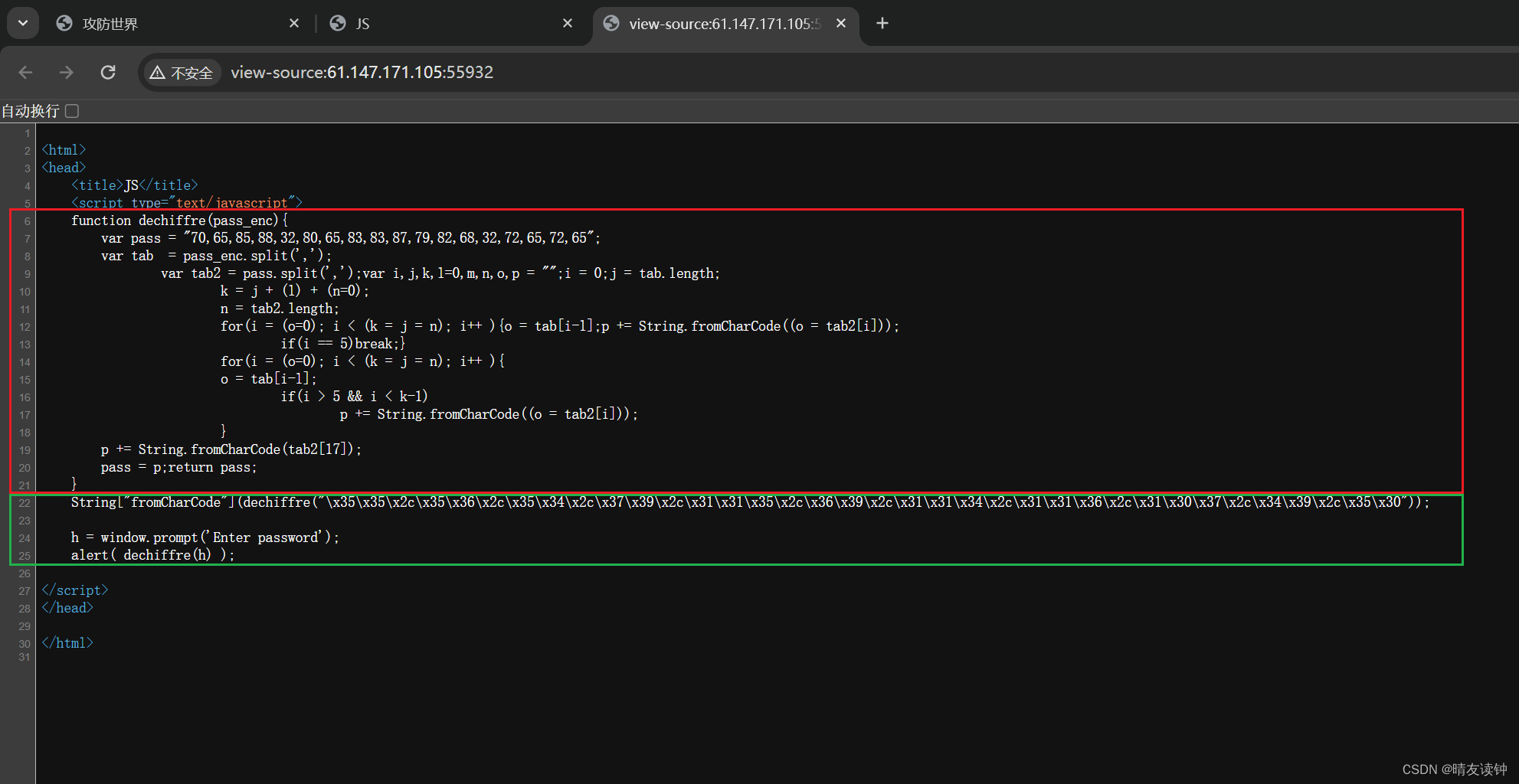The width and height of the screenshot is (1519, 784).
Task: Click the 不安全 warning triangle icon
Action: pyautogui.click(x=158, y=72)
